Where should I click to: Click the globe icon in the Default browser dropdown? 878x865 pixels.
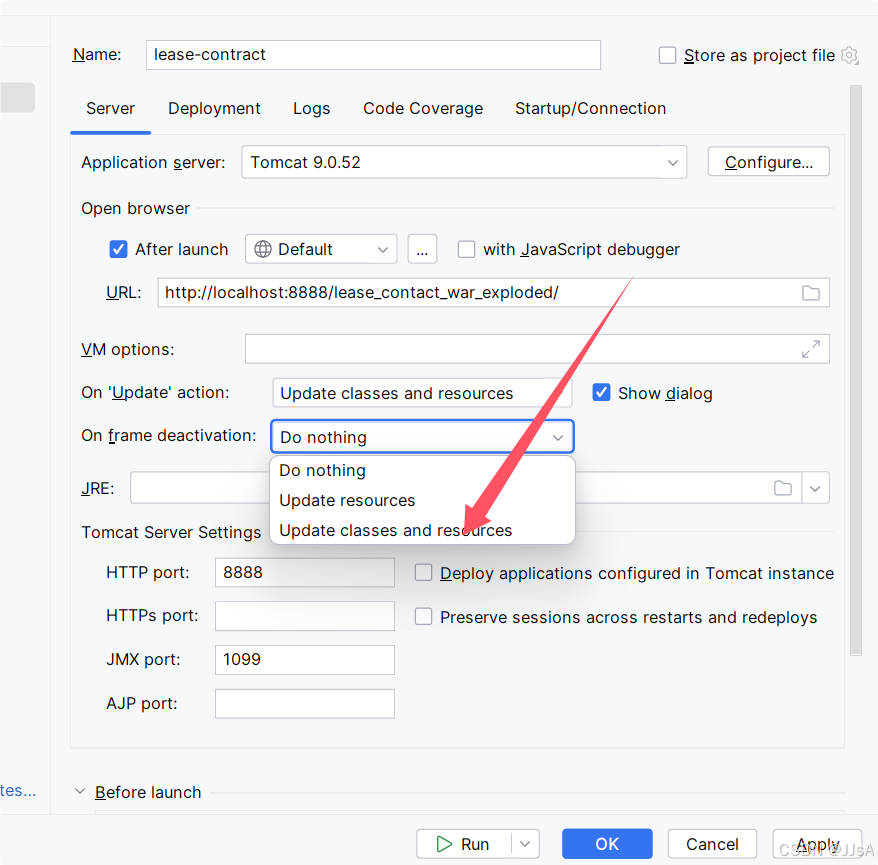pos(263,249)
